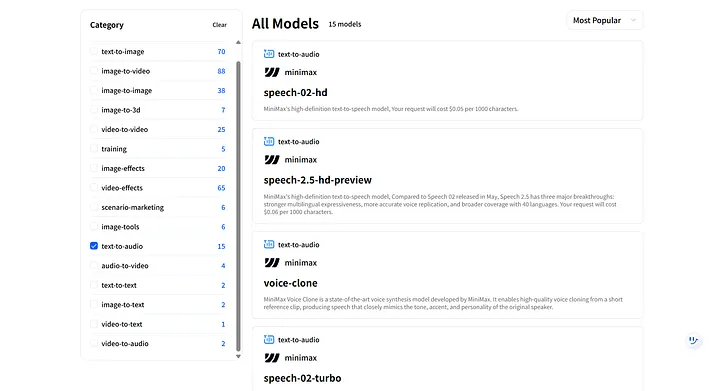Viewport: 720px width, 391px height.
Task: Clear the selected category filters
Action: coord(219,25)
